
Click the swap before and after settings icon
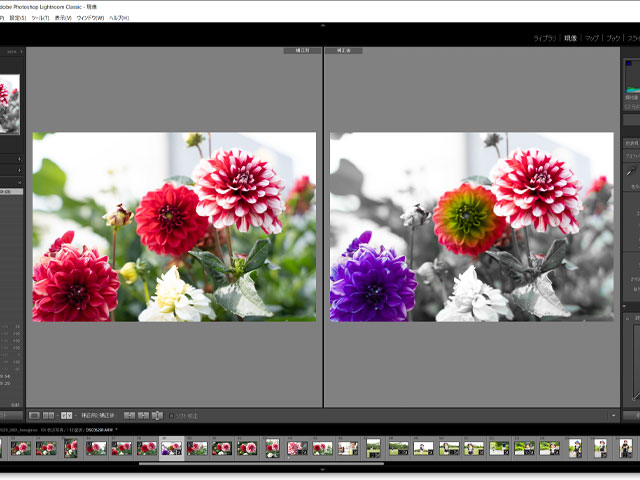click(x=156, y=415)
